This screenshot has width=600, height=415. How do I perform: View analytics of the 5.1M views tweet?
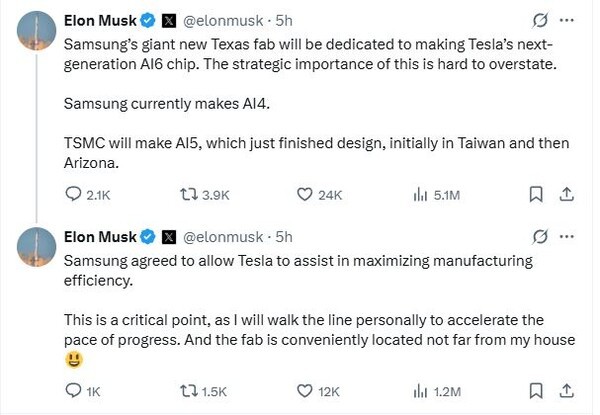[x=420, y=195]
